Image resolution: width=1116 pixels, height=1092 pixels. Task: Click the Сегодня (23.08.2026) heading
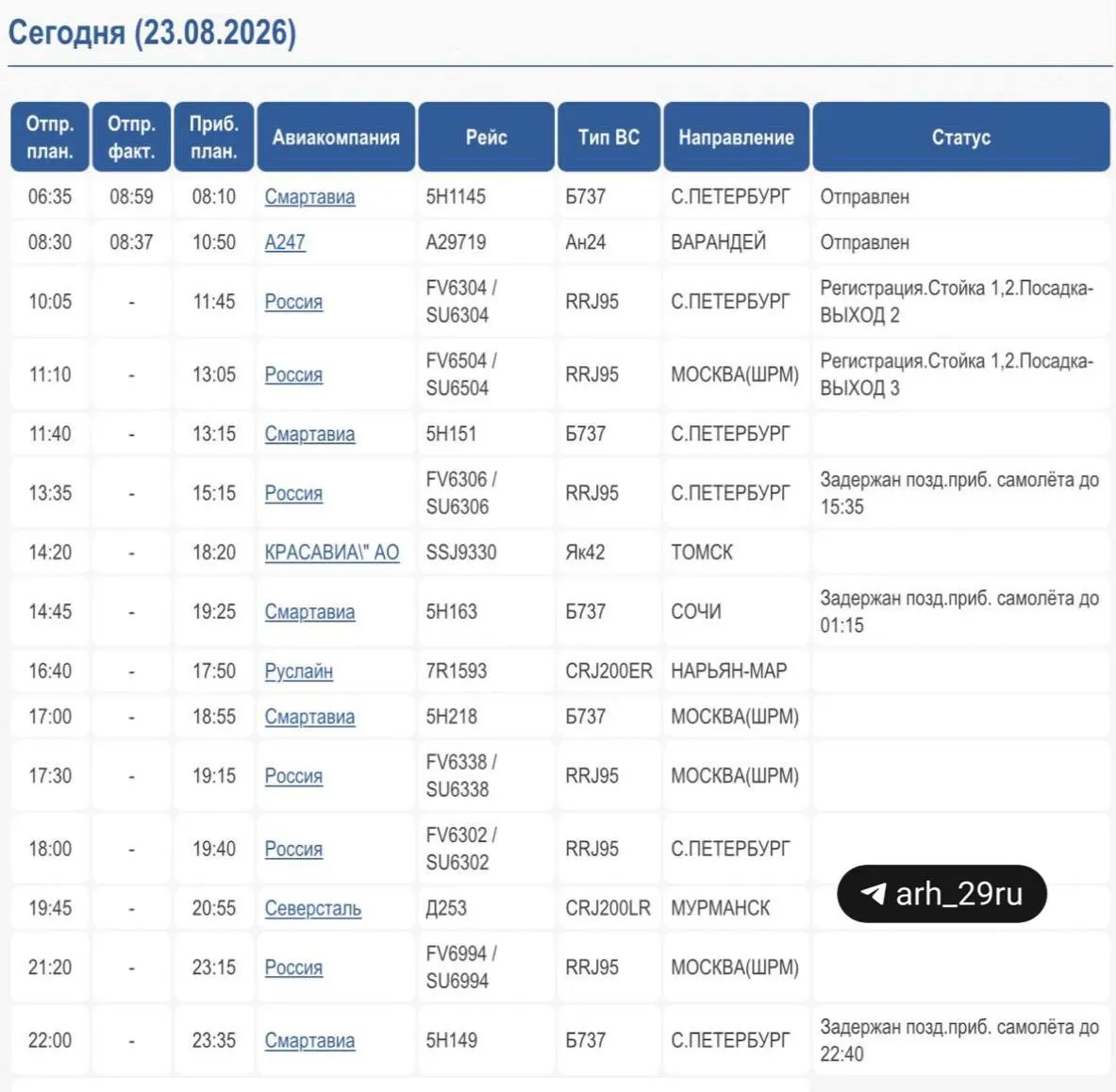click(x=152, y=33)
